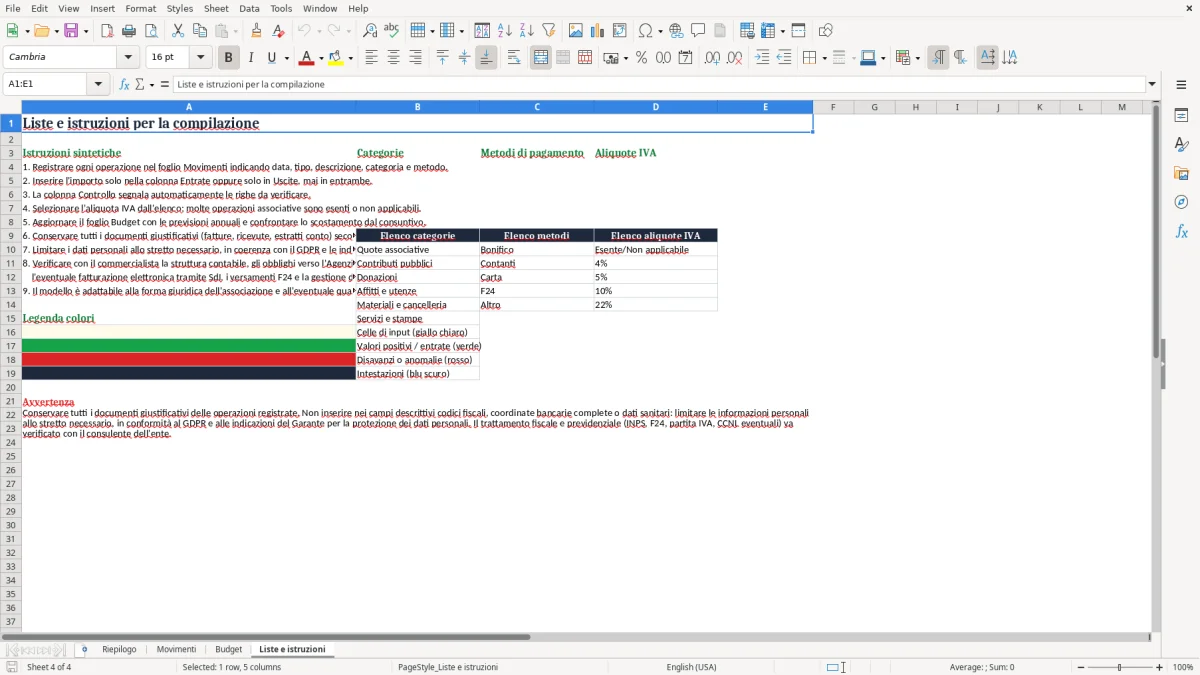Viewport: 1200px width, 675px height.
Task: Click into the formula input line
Action: click(x=658, y=84)
